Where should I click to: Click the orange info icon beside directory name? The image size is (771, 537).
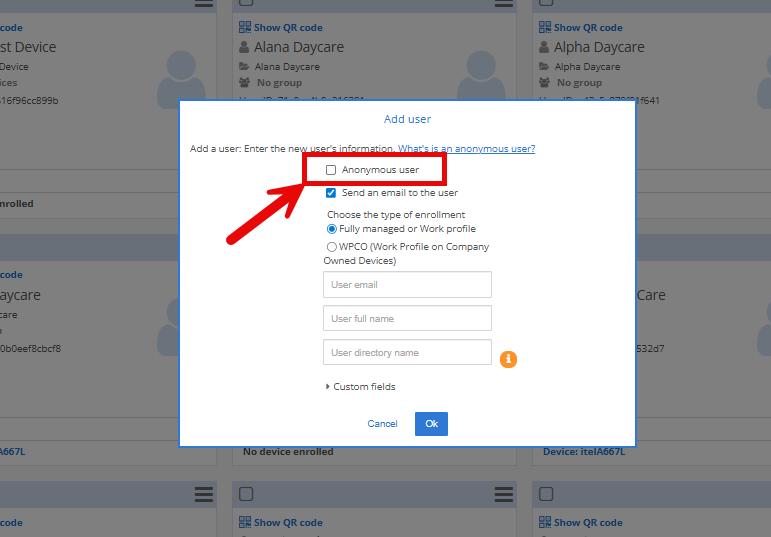(x=508, y=358)
